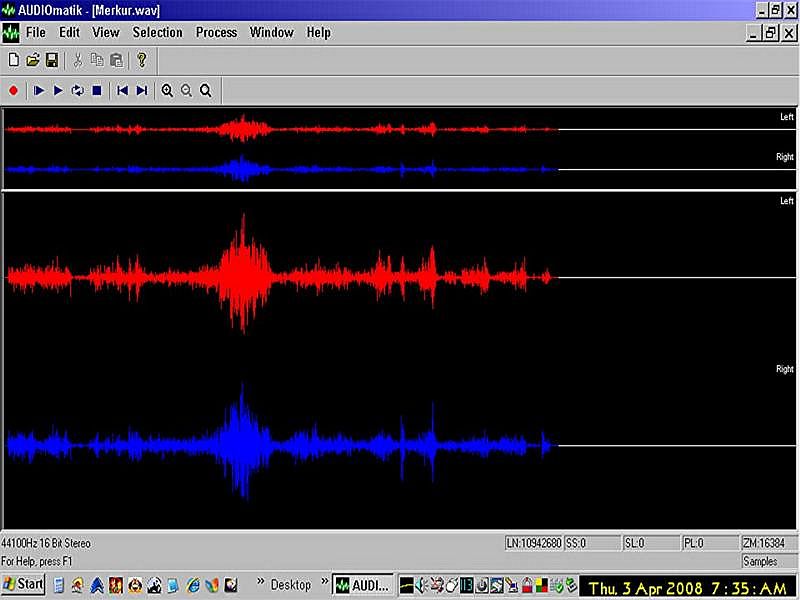Expand the View menu
The height and width of the screenshot is (600, 800).
click(106, 32)
